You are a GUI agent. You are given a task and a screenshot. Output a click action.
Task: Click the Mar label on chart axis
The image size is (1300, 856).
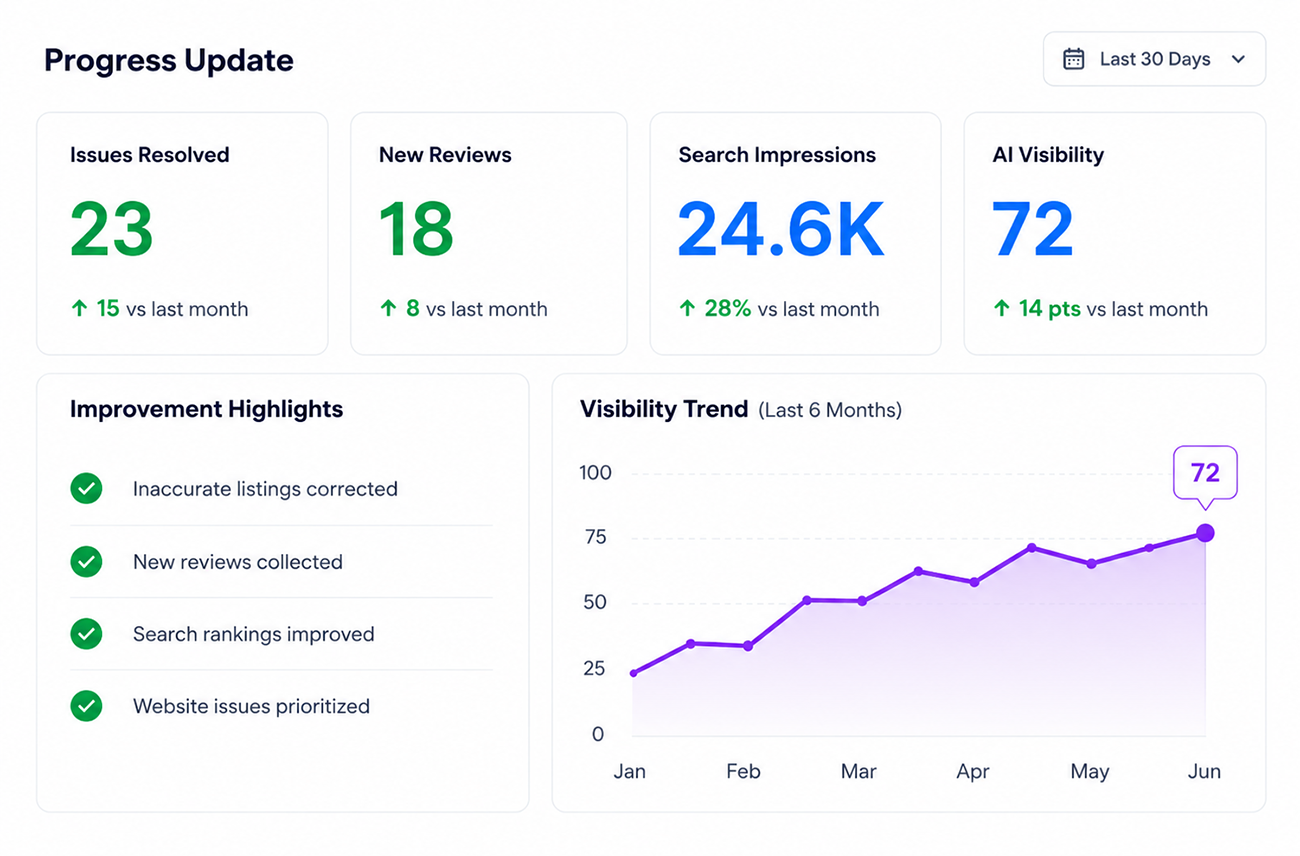(x=859, y=772)
